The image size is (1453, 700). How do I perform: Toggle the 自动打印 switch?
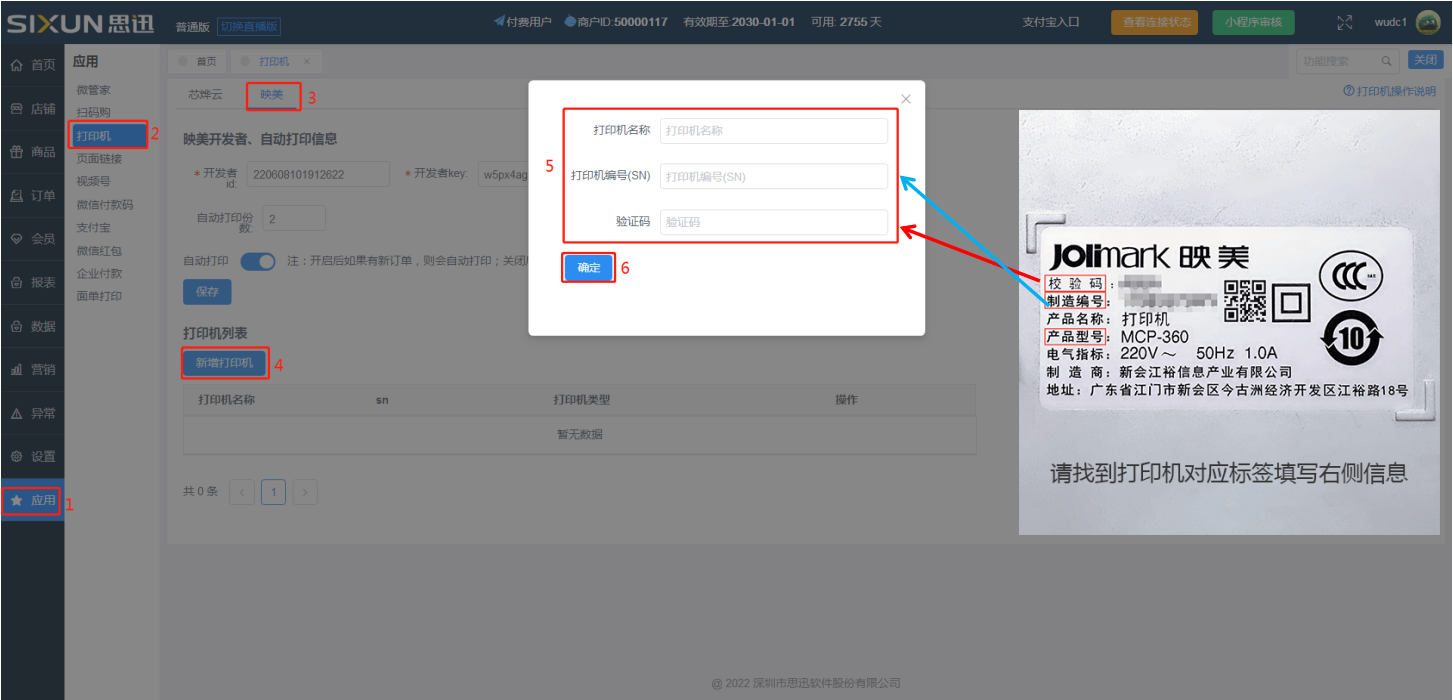pyautogui.click(x=258, y=261)
